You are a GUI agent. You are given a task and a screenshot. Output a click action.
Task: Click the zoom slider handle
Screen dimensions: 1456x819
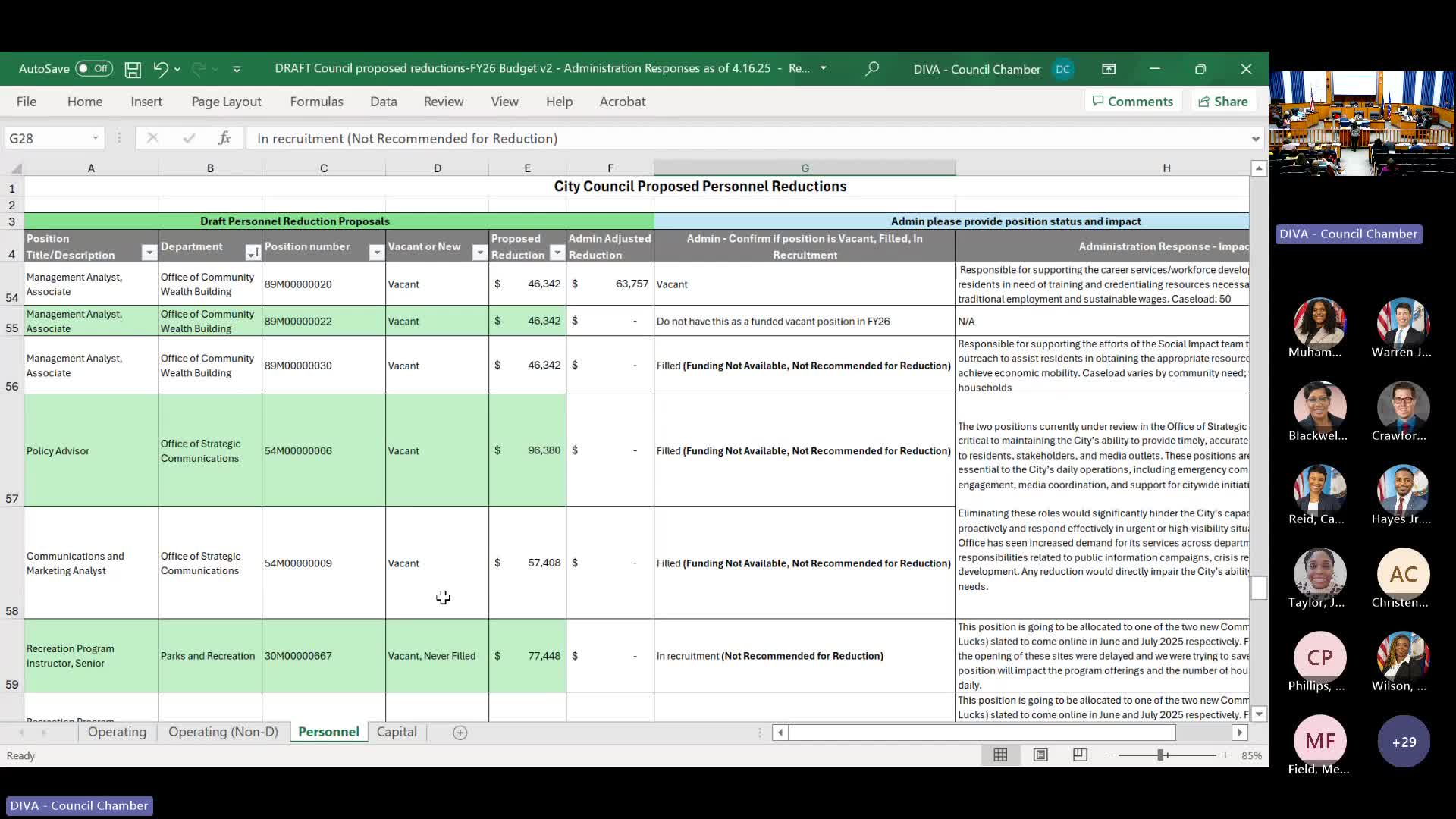pos(1160,755)
